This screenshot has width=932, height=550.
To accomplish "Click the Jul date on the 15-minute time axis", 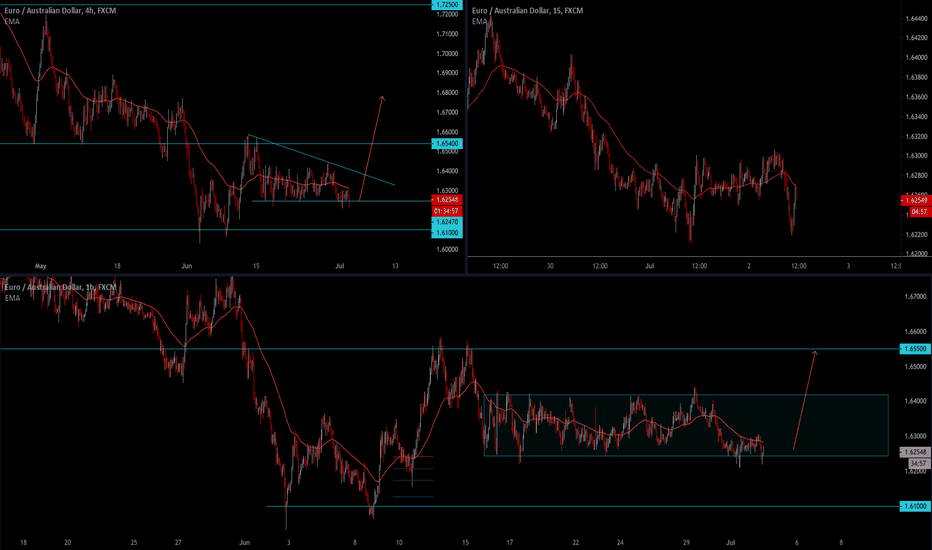I will point(650,266).
